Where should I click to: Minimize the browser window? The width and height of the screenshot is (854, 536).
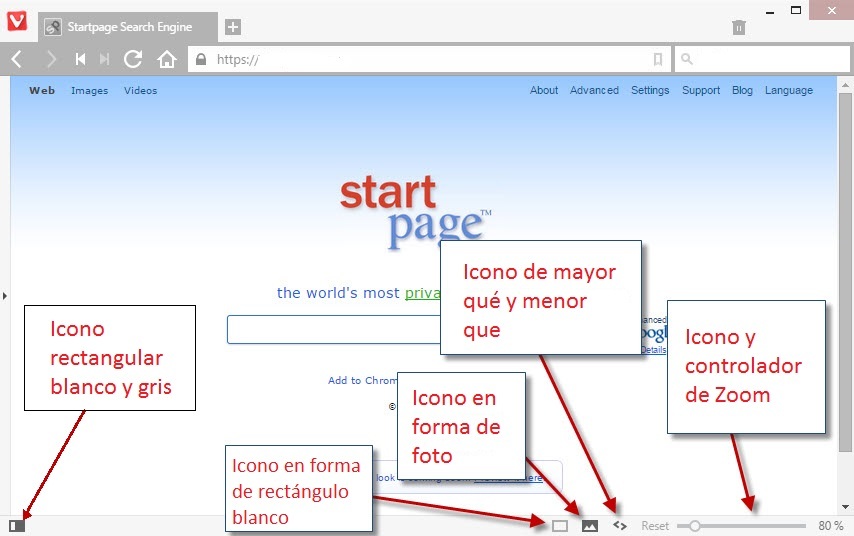point(770,11)
